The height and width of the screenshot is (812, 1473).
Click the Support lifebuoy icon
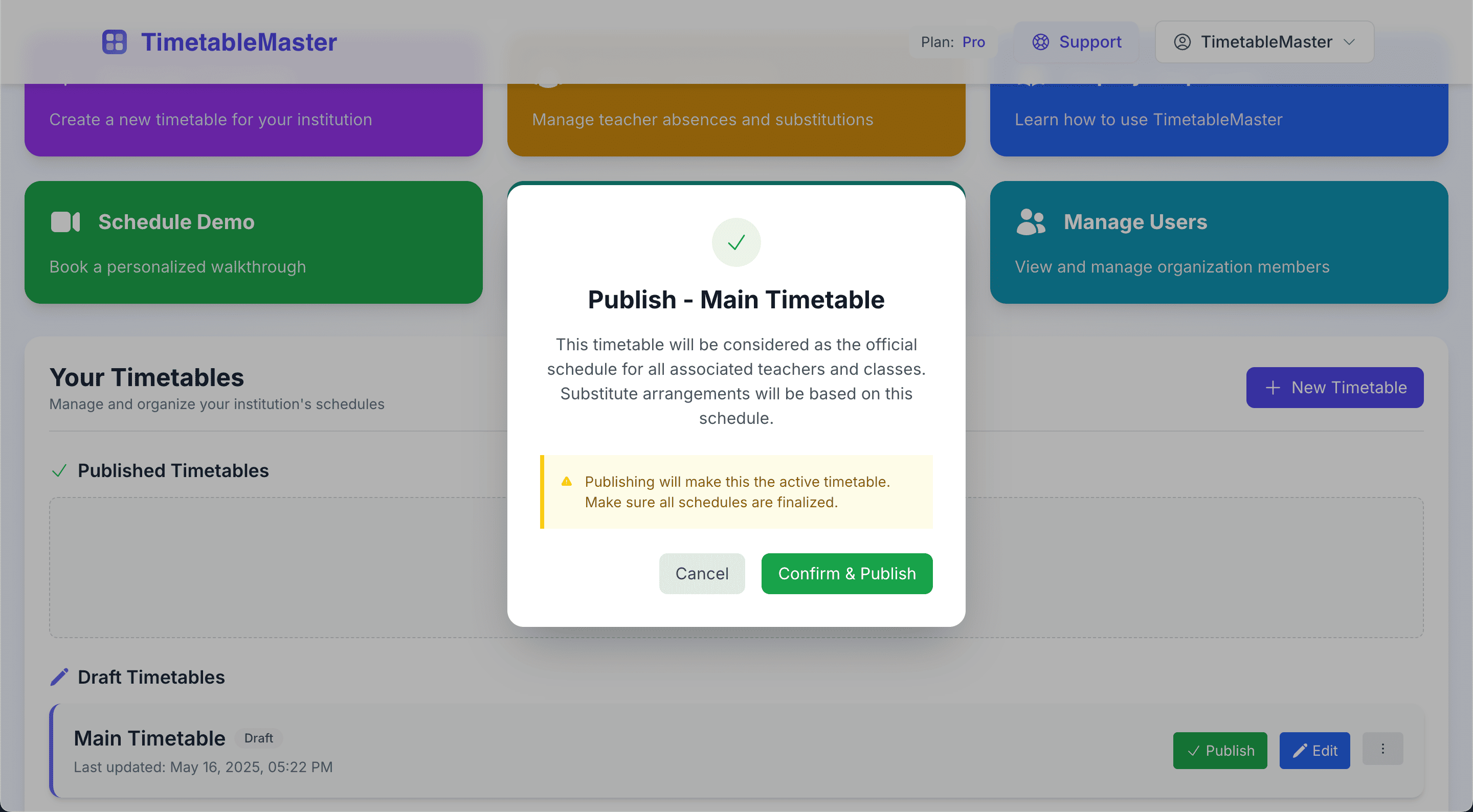1040,42
